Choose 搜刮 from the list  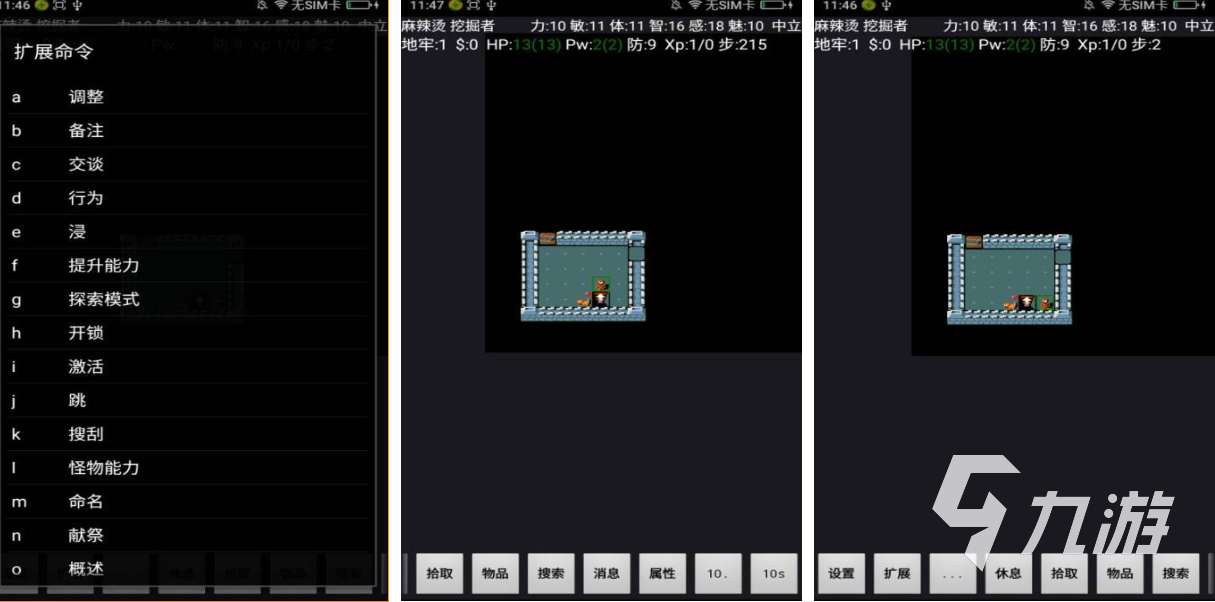190,434
